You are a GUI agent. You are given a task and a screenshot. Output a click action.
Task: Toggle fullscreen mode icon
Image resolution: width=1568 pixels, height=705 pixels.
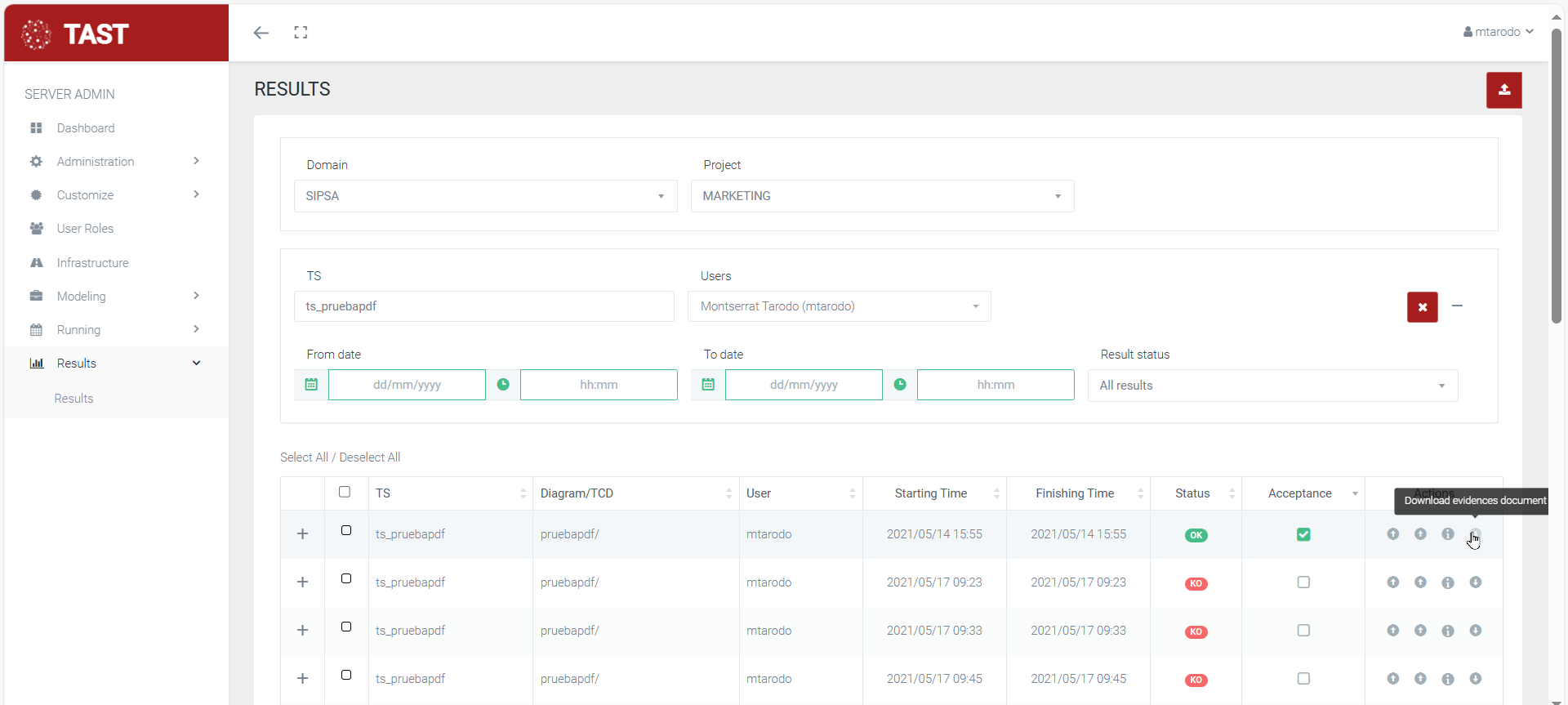[x=301, y=33]
